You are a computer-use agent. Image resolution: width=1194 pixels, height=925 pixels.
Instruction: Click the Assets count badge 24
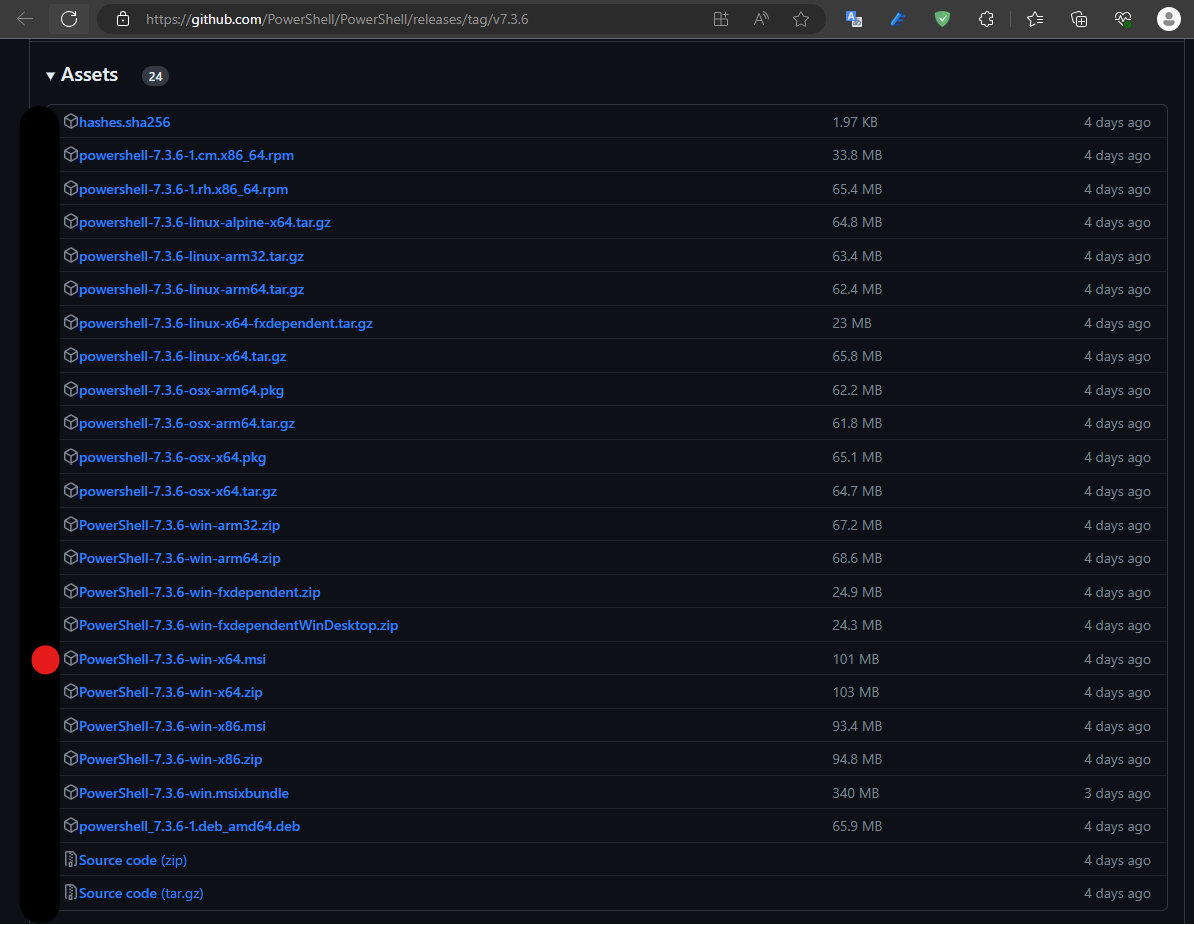[x=155, y=76]
